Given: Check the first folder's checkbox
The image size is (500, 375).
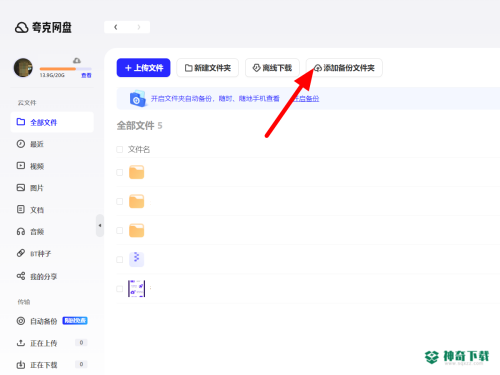Looking at the screenshot, I should tap(119, 172).
